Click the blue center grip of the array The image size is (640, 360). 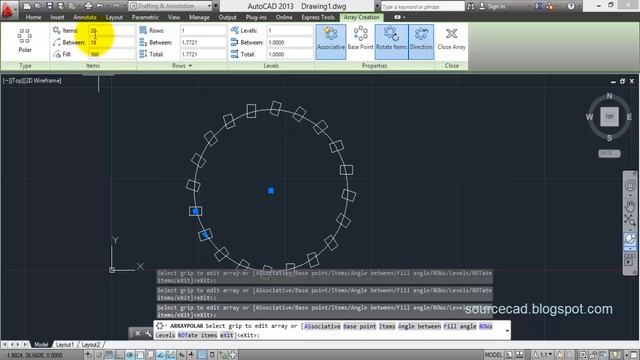pos(271,191)
